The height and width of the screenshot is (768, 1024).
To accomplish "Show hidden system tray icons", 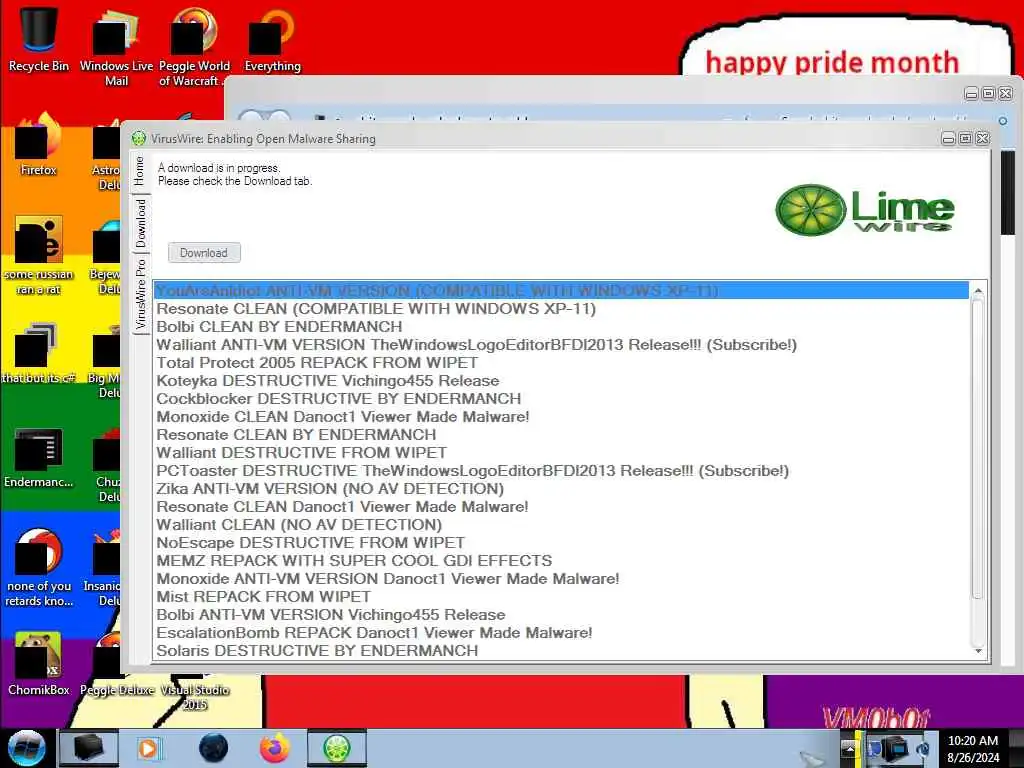I will [849, 748].
